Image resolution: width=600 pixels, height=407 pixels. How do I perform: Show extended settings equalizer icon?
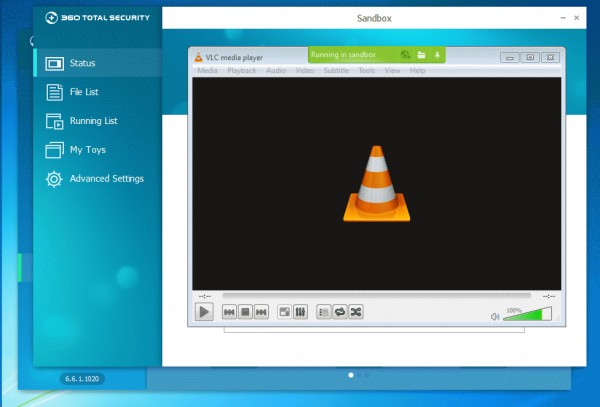tap(300, 312)
